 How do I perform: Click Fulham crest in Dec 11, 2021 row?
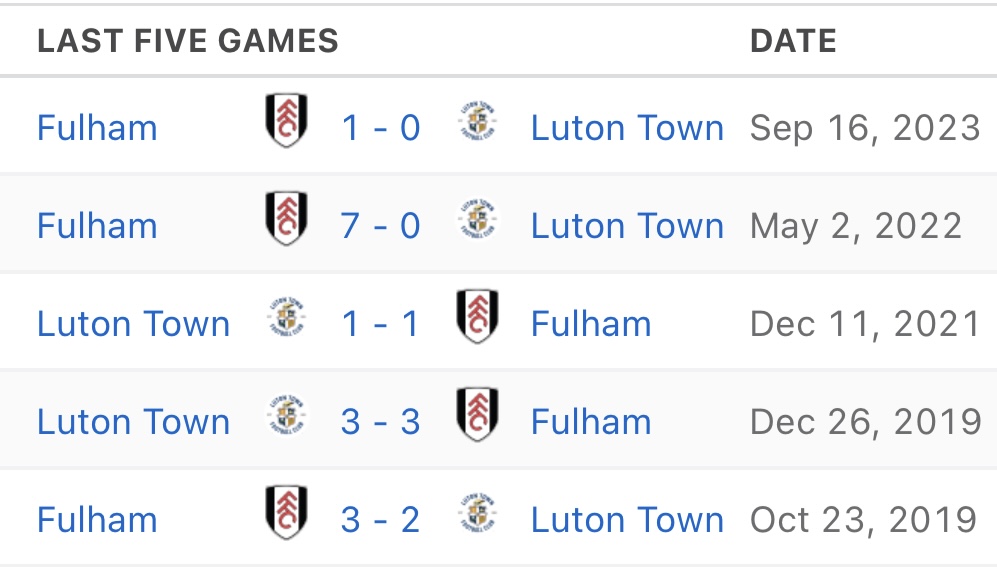(x=476, y=317)
